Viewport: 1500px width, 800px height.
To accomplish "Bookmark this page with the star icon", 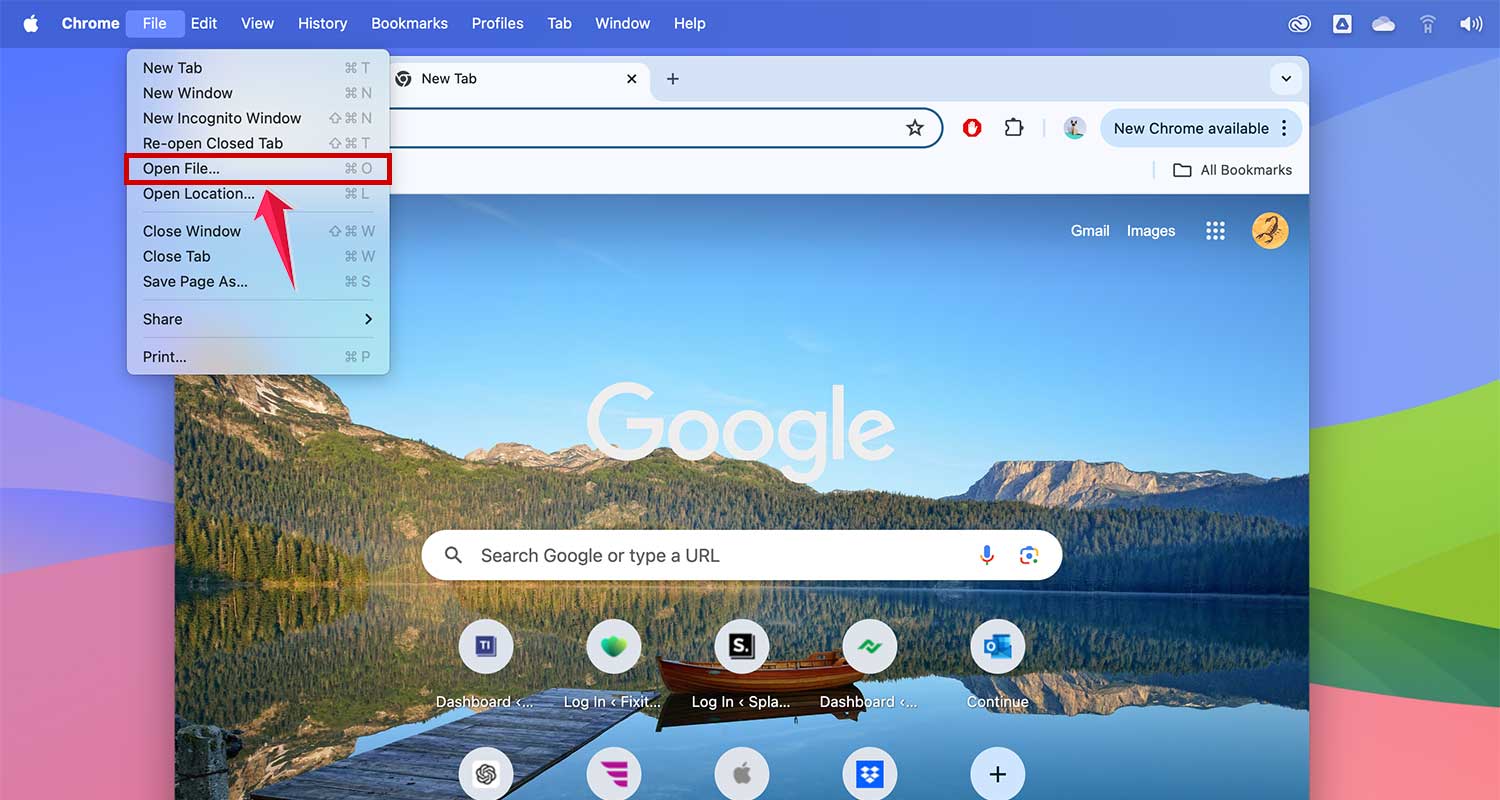I will [915, 127].
